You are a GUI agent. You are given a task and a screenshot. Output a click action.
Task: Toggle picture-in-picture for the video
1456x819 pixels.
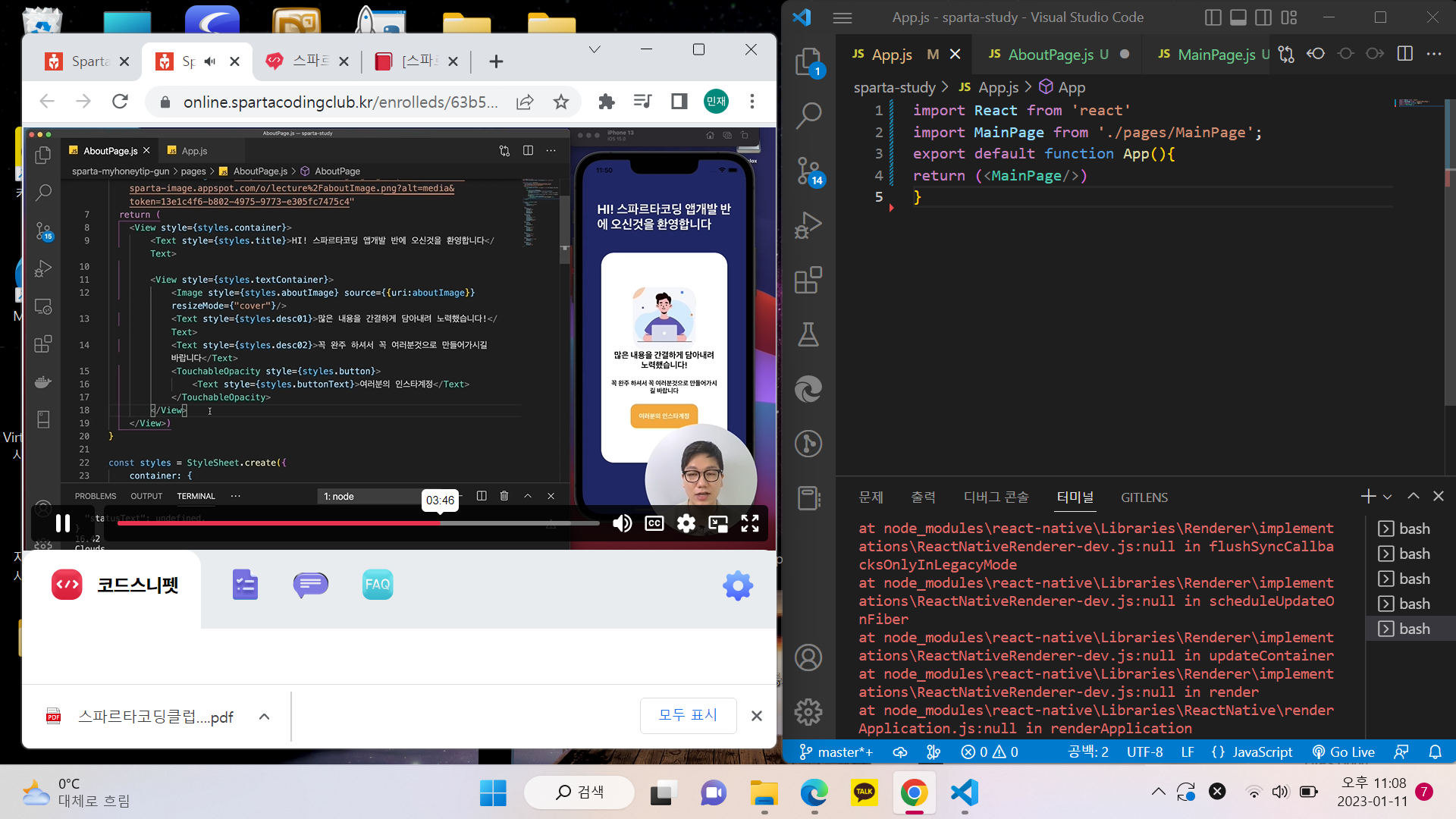click(717, 523)
